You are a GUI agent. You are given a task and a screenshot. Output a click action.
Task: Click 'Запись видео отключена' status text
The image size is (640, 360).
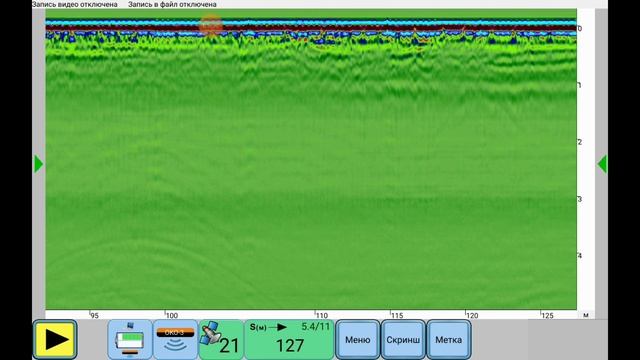75,4
